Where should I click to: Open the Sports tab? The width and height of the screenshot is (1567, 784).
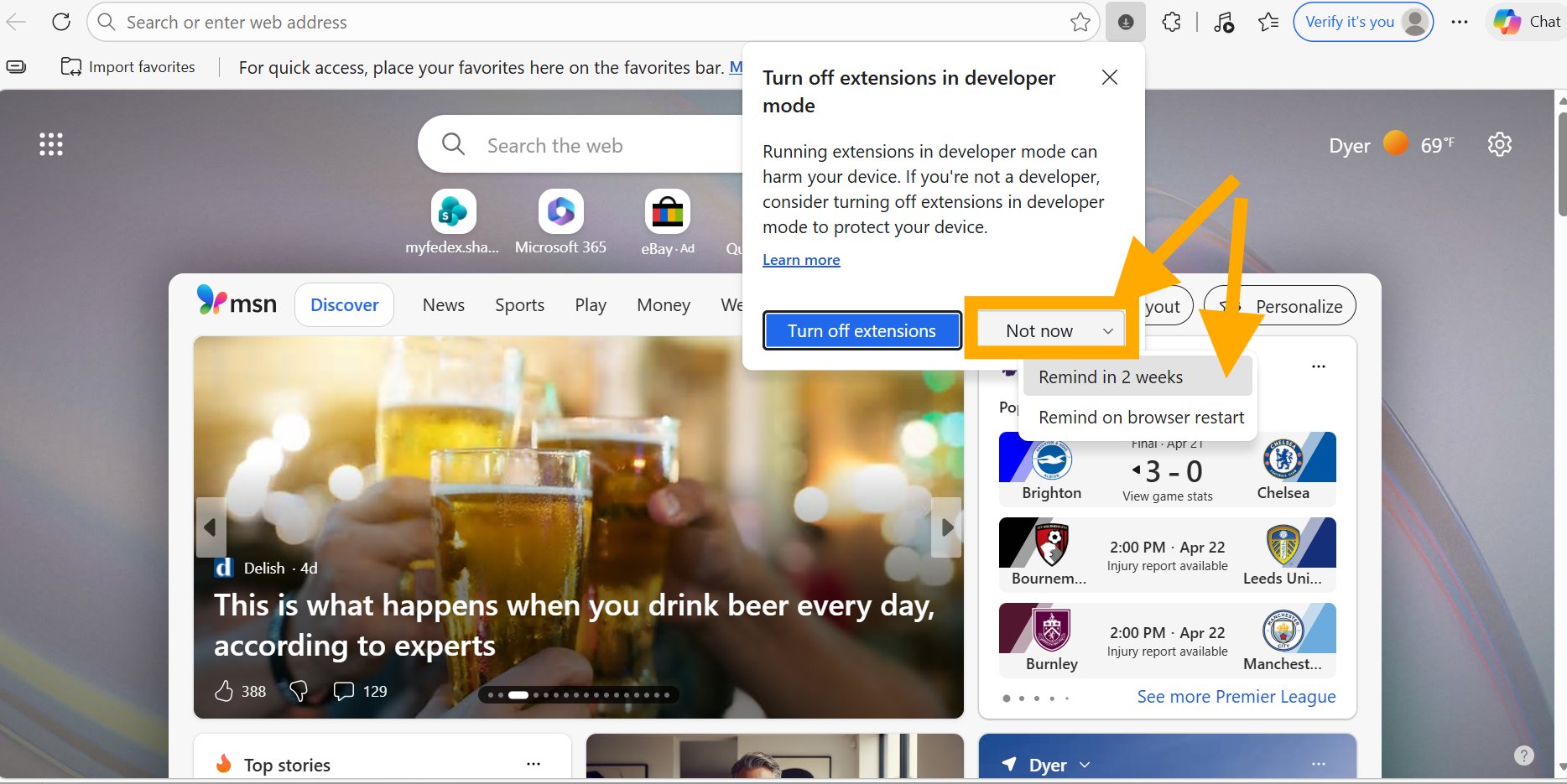click(519, 305)
